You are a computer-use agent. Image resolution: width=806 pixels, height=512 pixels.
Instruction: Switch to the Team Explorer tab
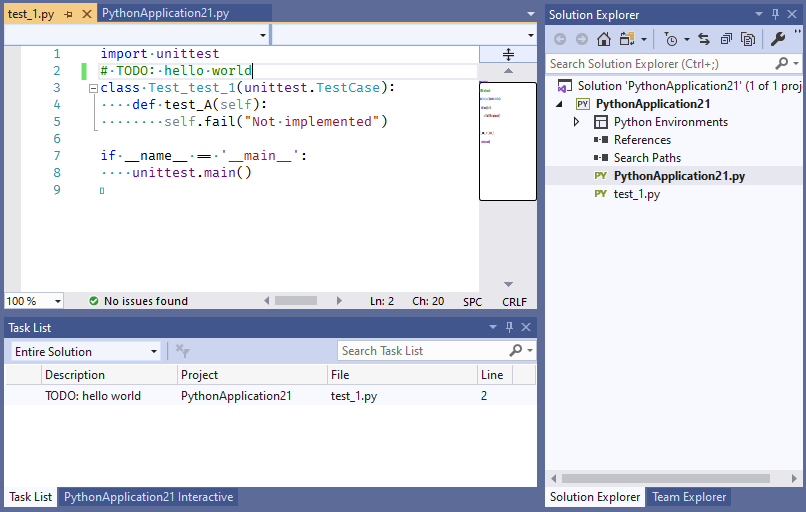click(x=689, y=497)
